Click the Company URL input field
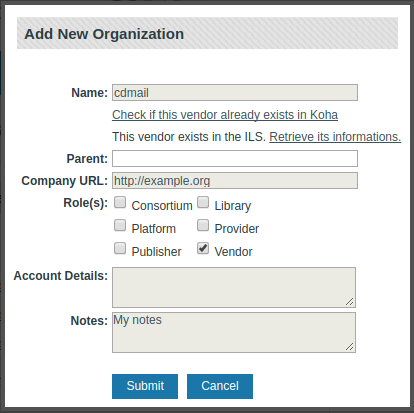Screen dimensions: 414x413 tap(235, 181)
